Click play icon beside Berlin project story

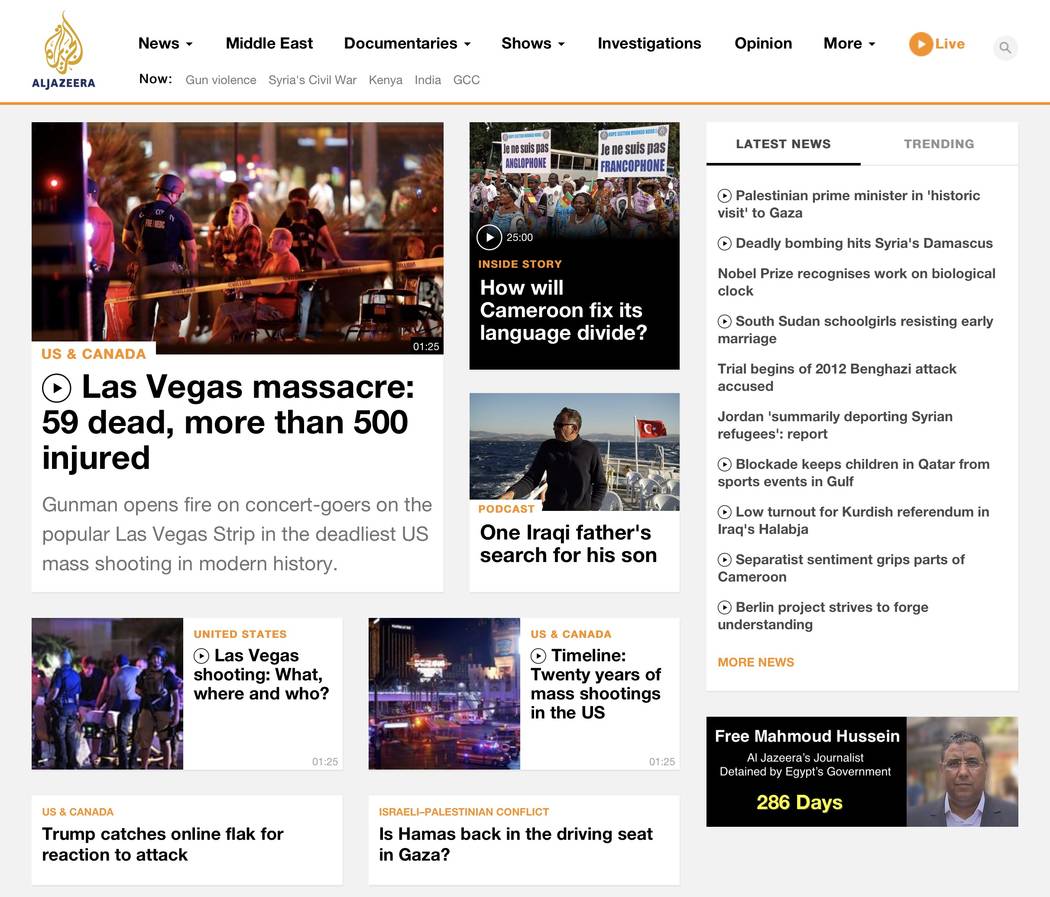tap(725, 607)
